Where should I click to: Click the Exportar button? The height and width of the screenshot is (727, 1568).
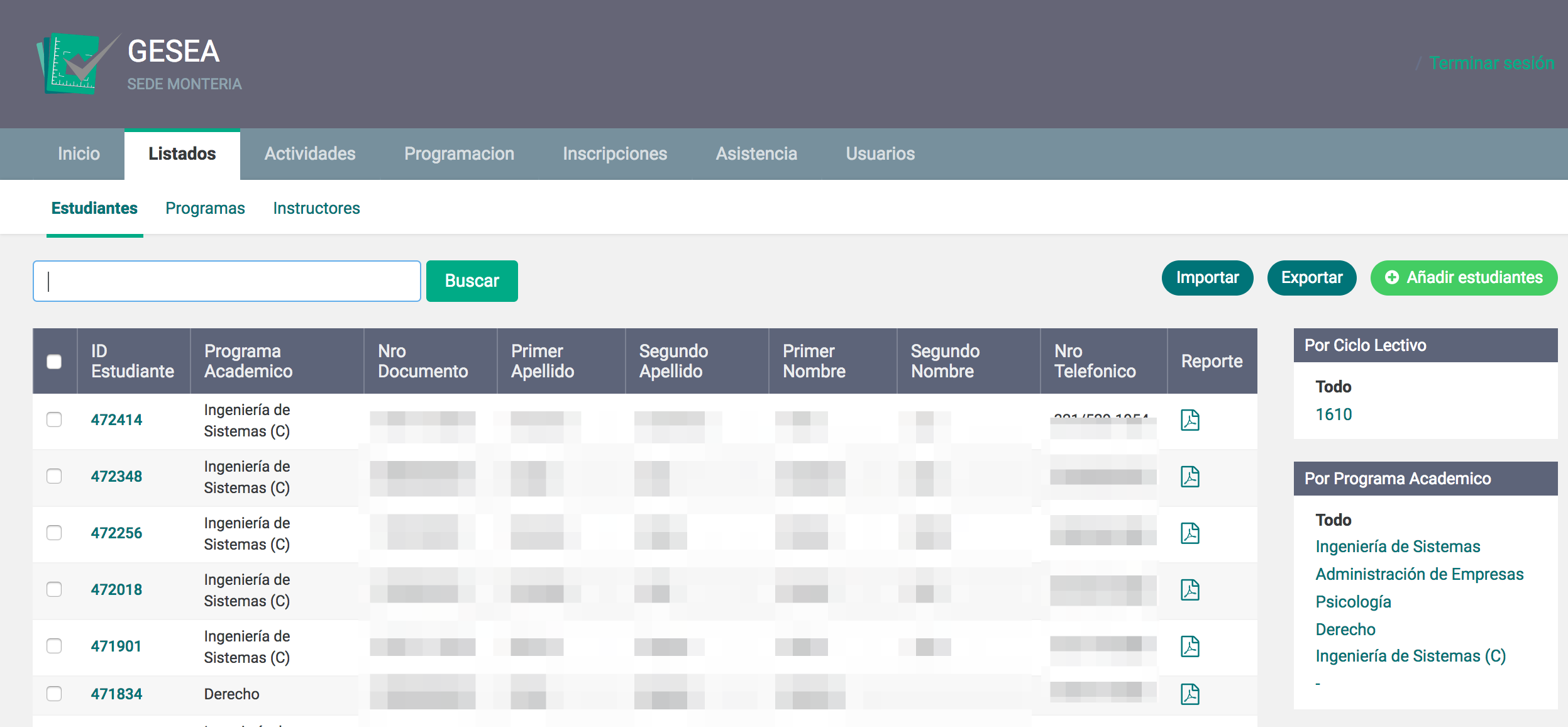(x=1311, y=277)
